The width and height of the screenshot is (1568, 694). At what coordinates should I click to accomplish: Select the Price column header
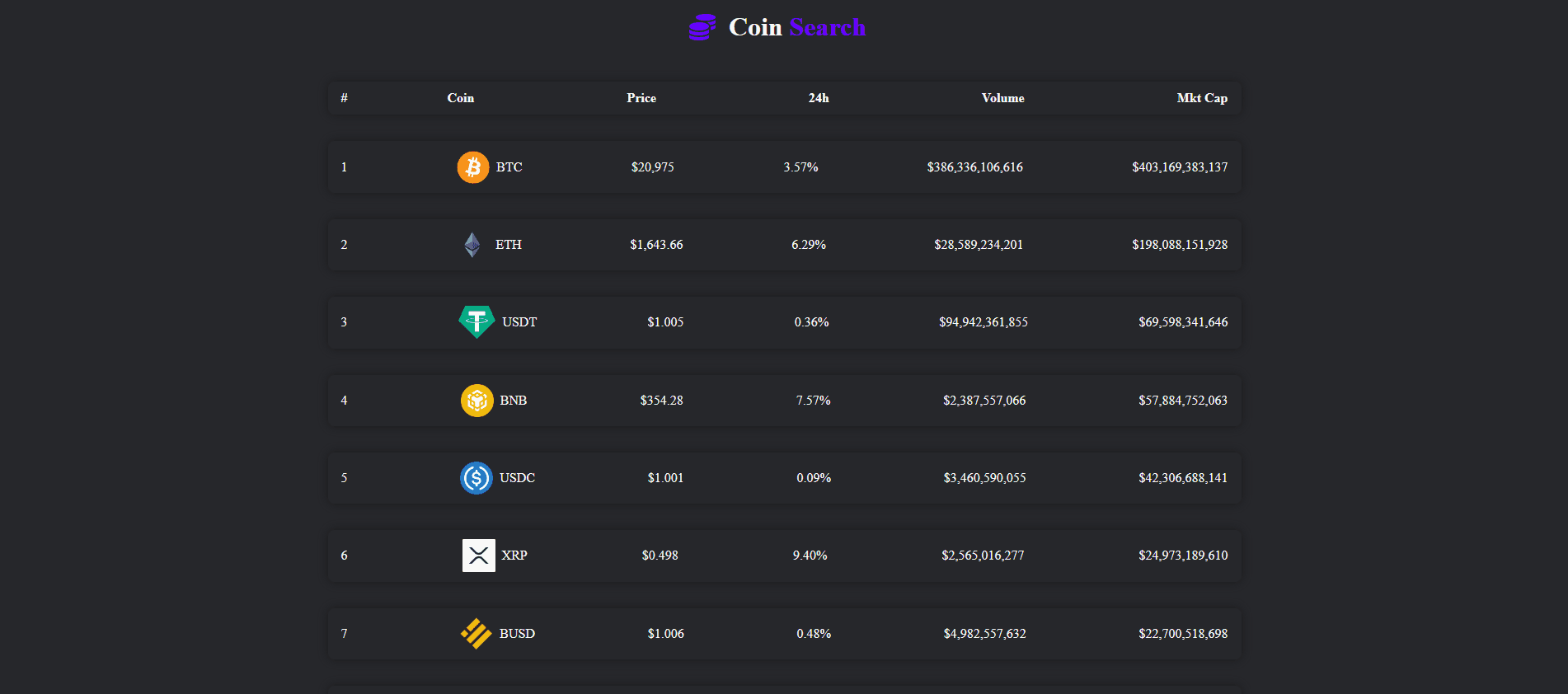coord(641,98)
